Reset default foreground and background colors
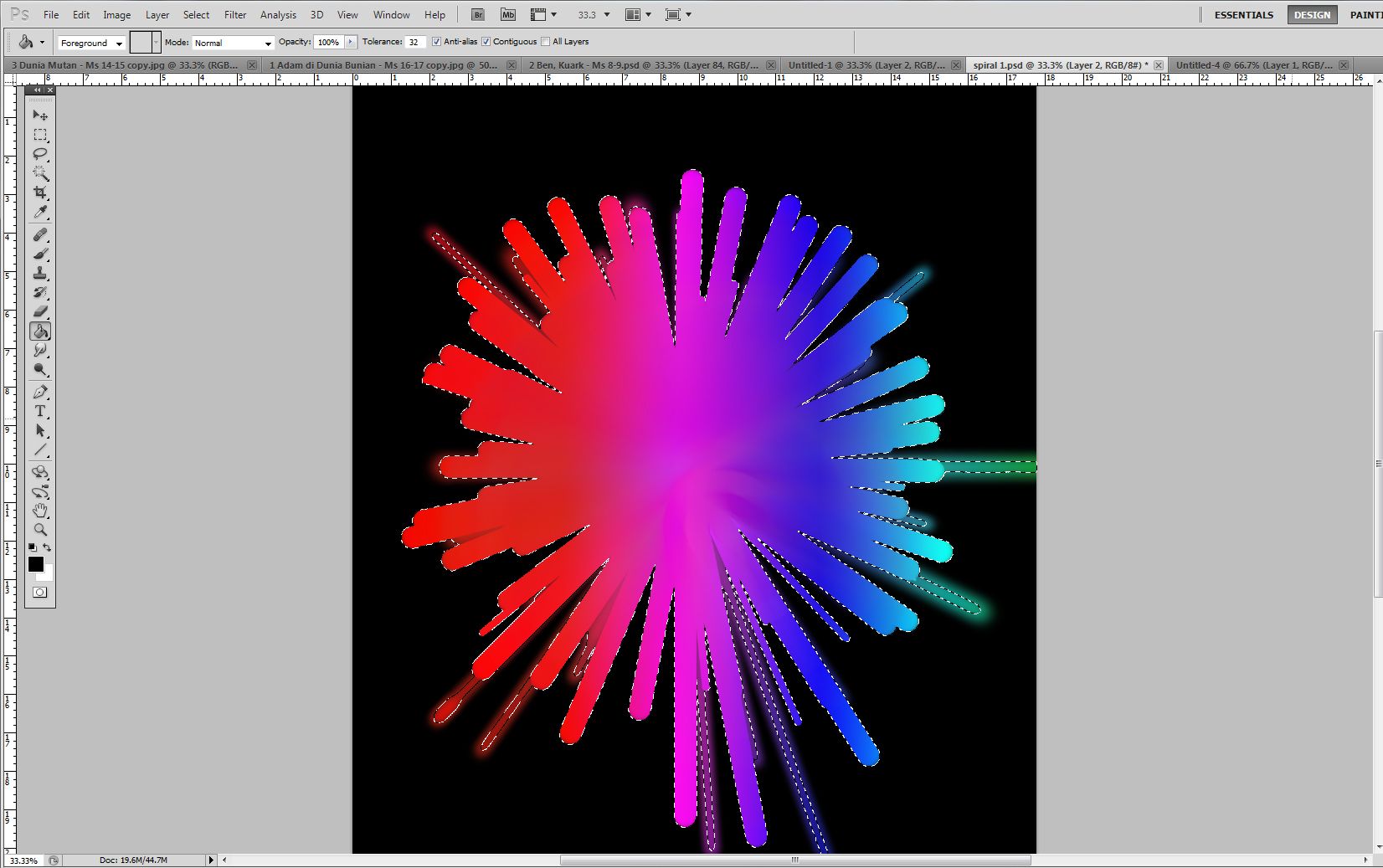Screen dimensions: 1383x868 click(33, 547)
